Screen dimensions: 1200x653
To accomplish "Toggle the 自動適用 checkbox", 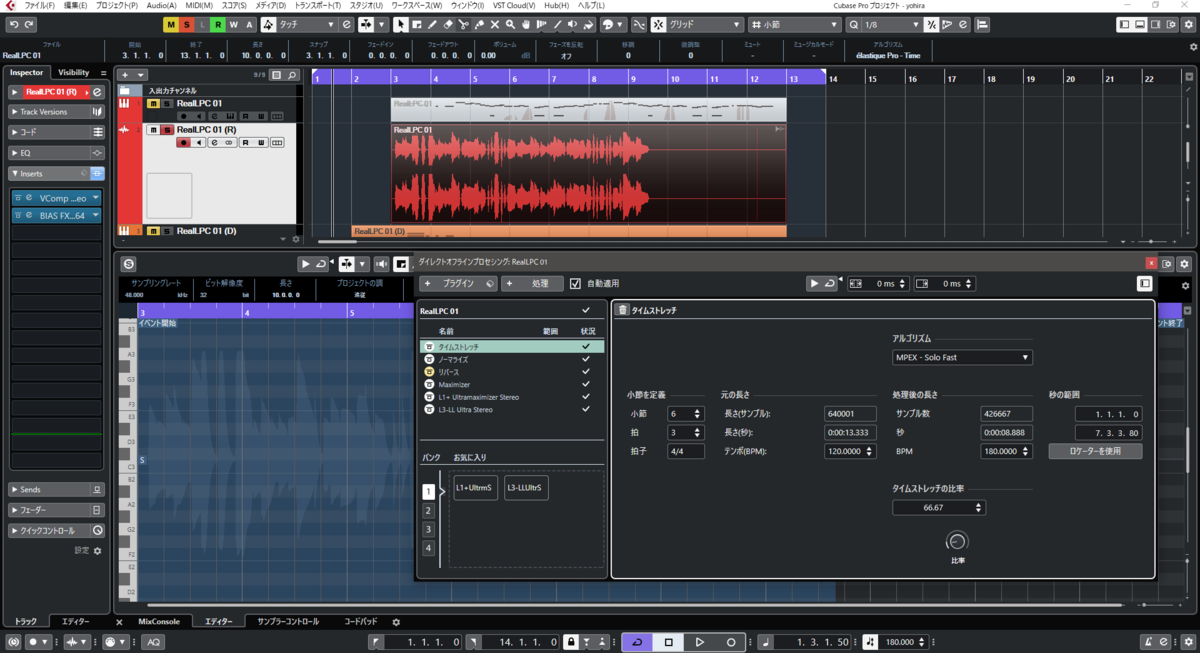I will tap(575, 284).
